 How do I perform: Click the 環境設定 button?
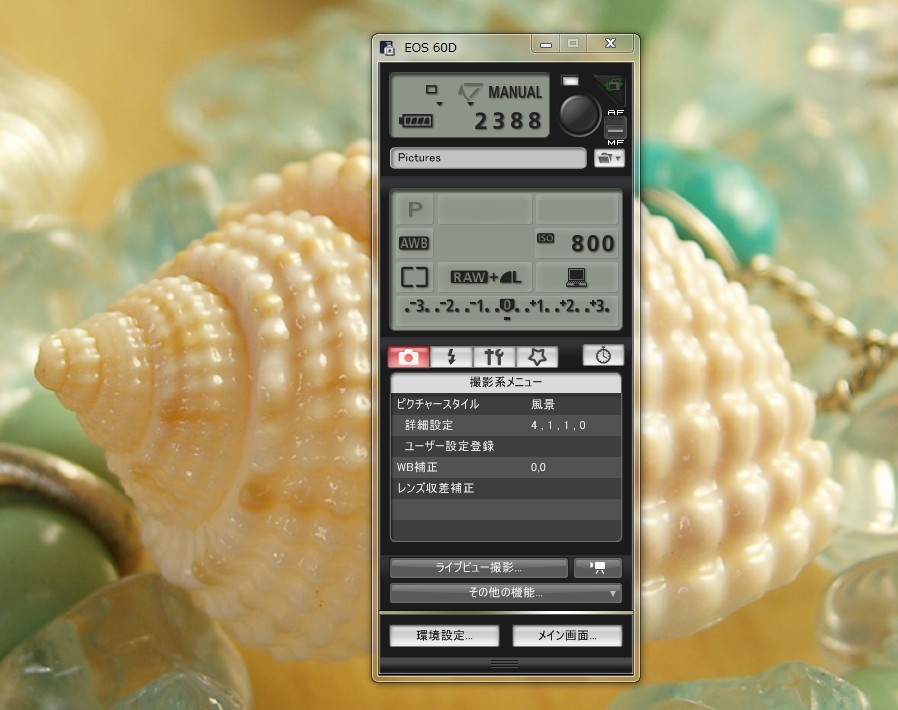tap(444, 636)
